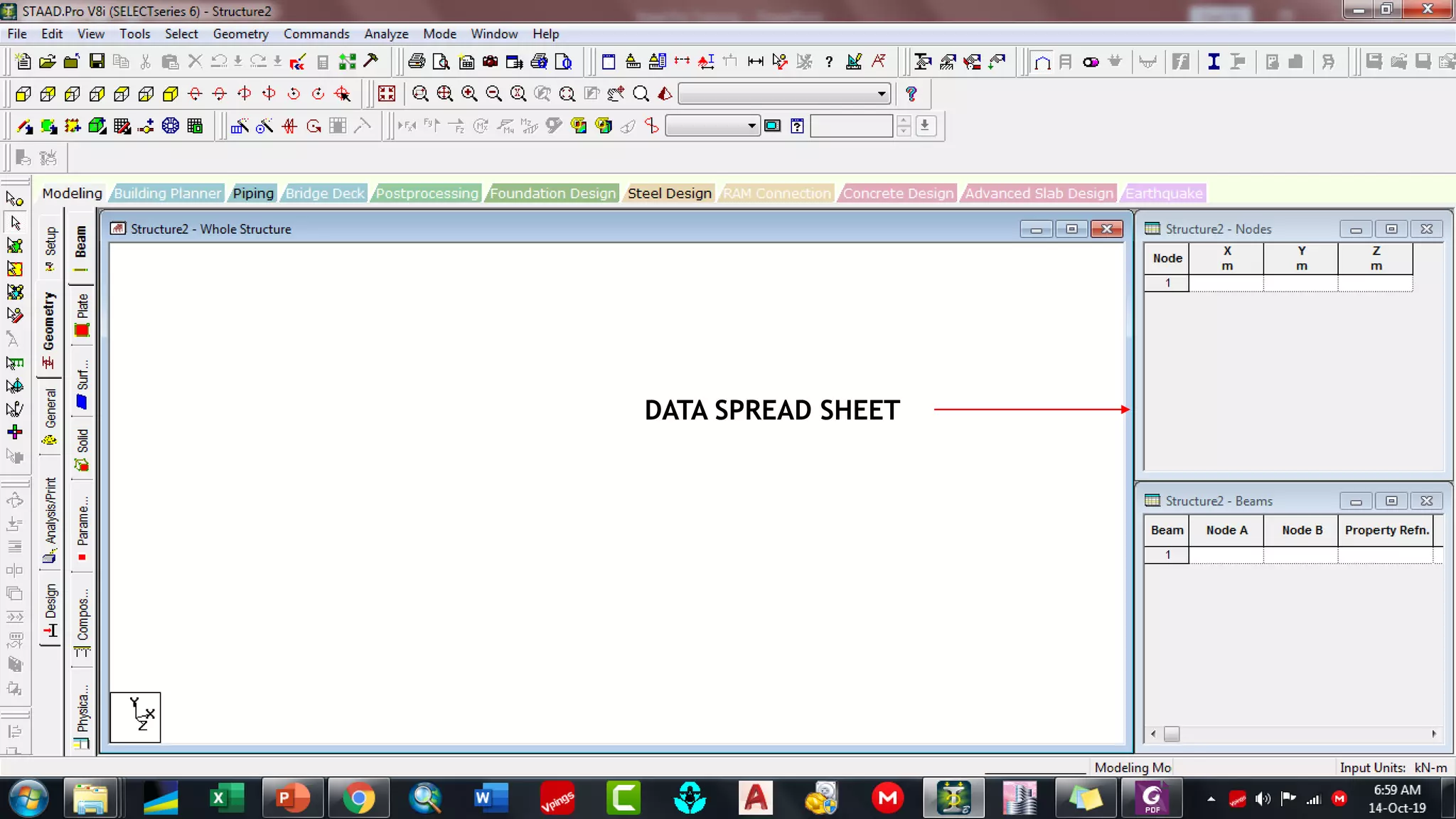Select the Nodes Cursor tool
The height and width of the screenshot is (819, 1456).
point(14,199)
